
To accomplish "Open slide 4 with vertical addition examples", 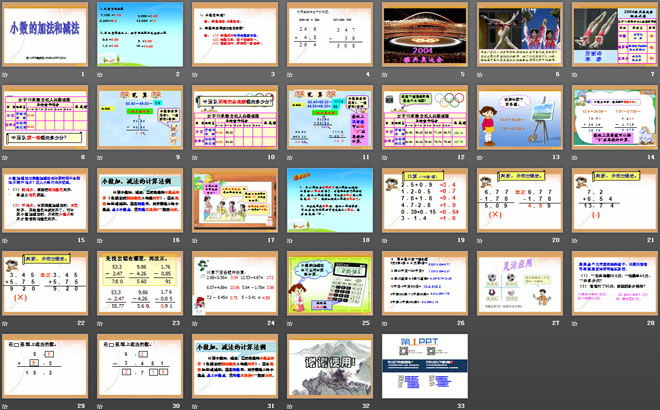I will point(328,33).
